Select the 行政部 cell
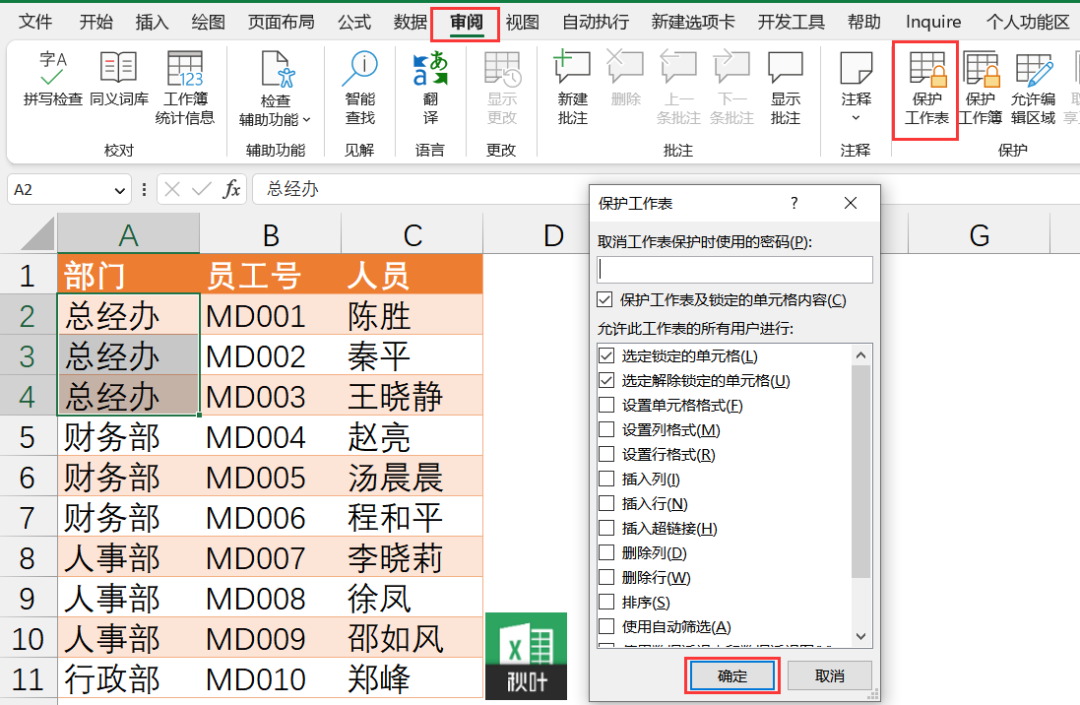The height and width of the screenshot is (705, 1080). (x=128, y=679)
